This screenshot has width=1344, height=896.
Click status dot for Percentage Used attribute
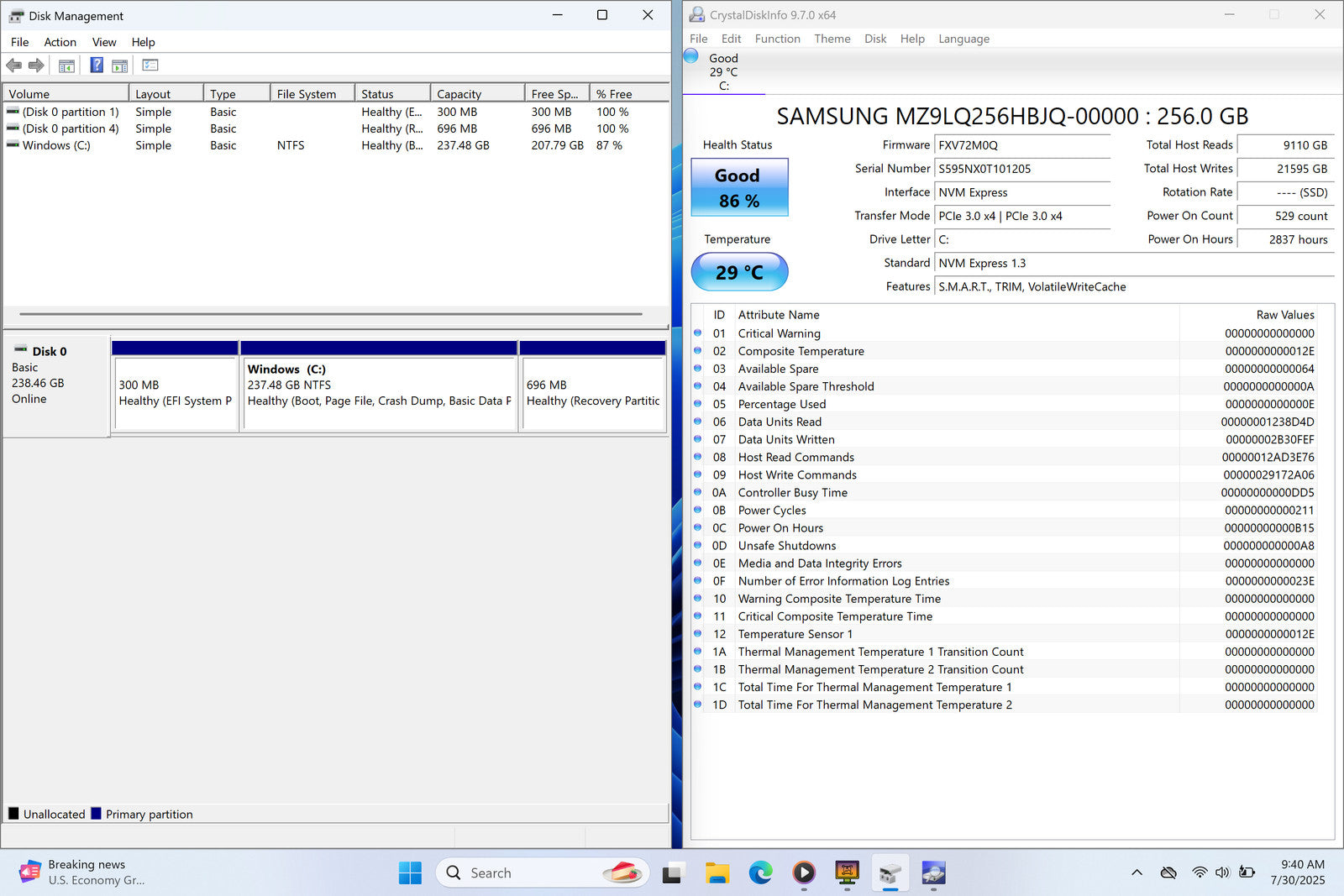point(697,404)
